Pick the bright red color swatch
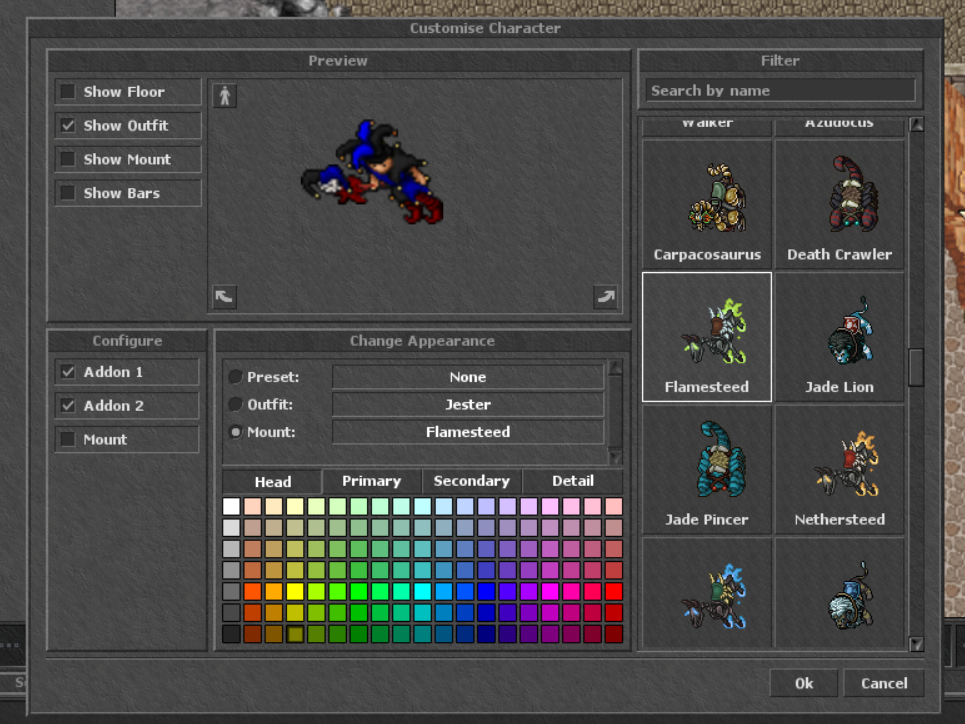This screenshot has height=724, width=965. (x=614, y=592)
